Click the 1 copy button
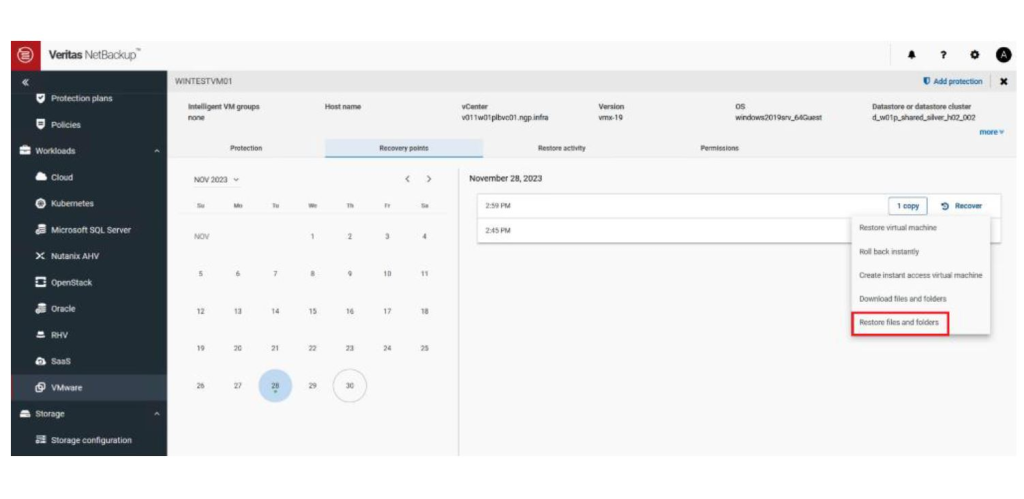Viewport: 1024px width, 499px height. [908, 206]
